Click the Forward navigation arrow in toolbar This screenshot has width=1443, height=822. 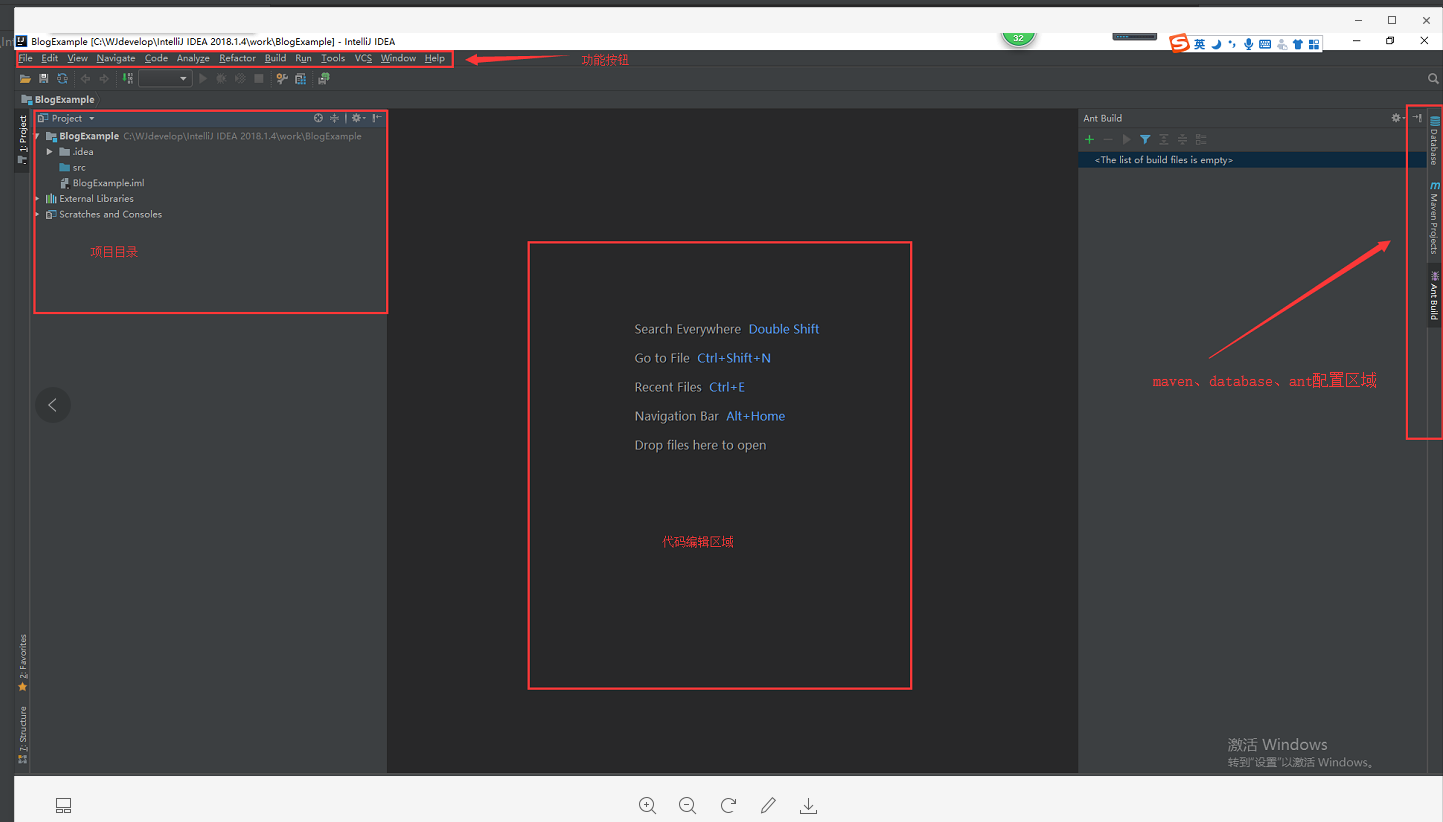[x=103, y=79]
